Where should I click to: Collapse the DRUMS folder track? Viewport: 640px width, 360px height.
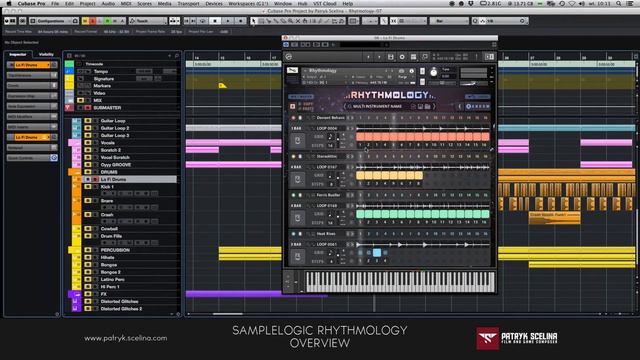coord(77,172)
